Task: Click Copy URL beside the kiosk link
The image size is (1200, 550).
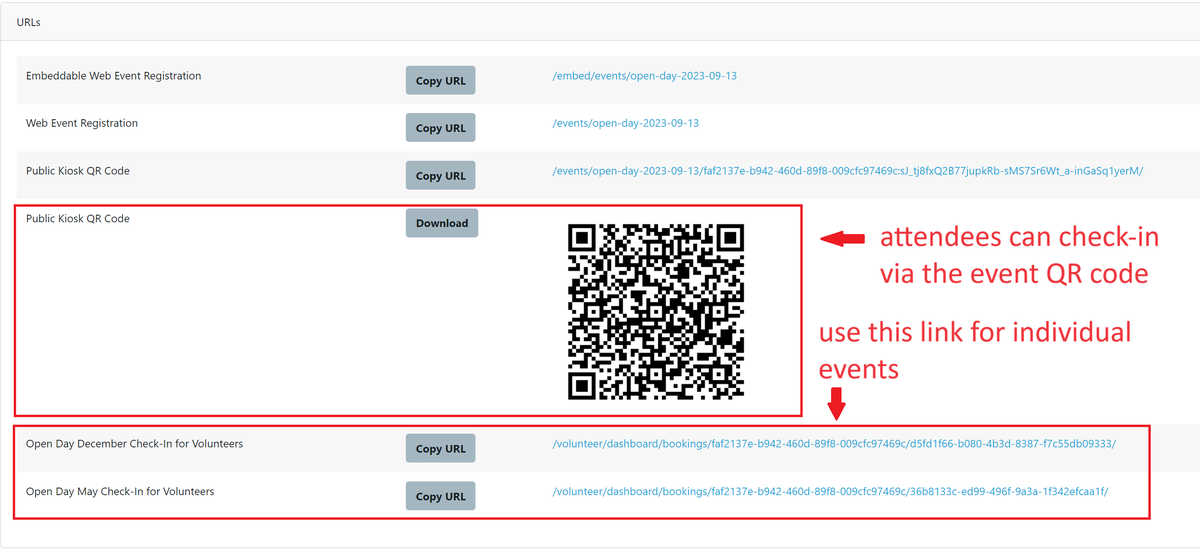Action: click(x=440, y=176)
